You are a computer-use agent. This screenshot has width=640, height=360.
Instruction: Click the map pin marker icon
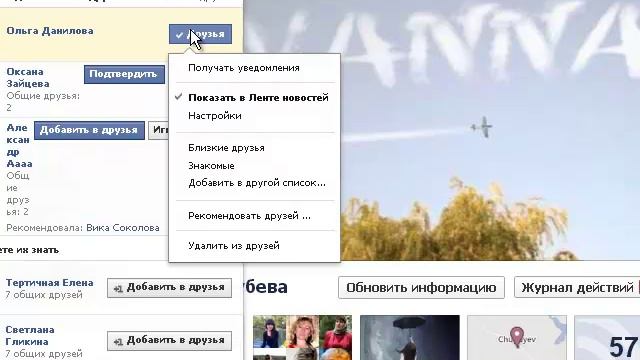point(517,336)
